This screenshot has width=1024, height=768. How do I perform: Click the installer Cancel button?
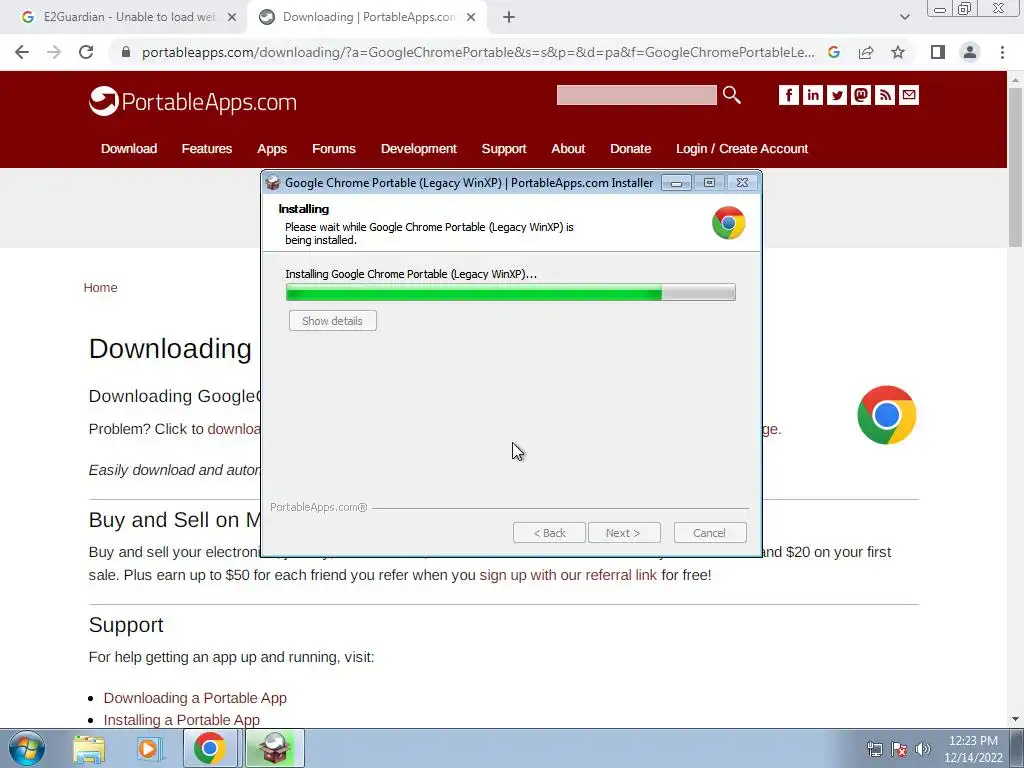pos(710,533)
